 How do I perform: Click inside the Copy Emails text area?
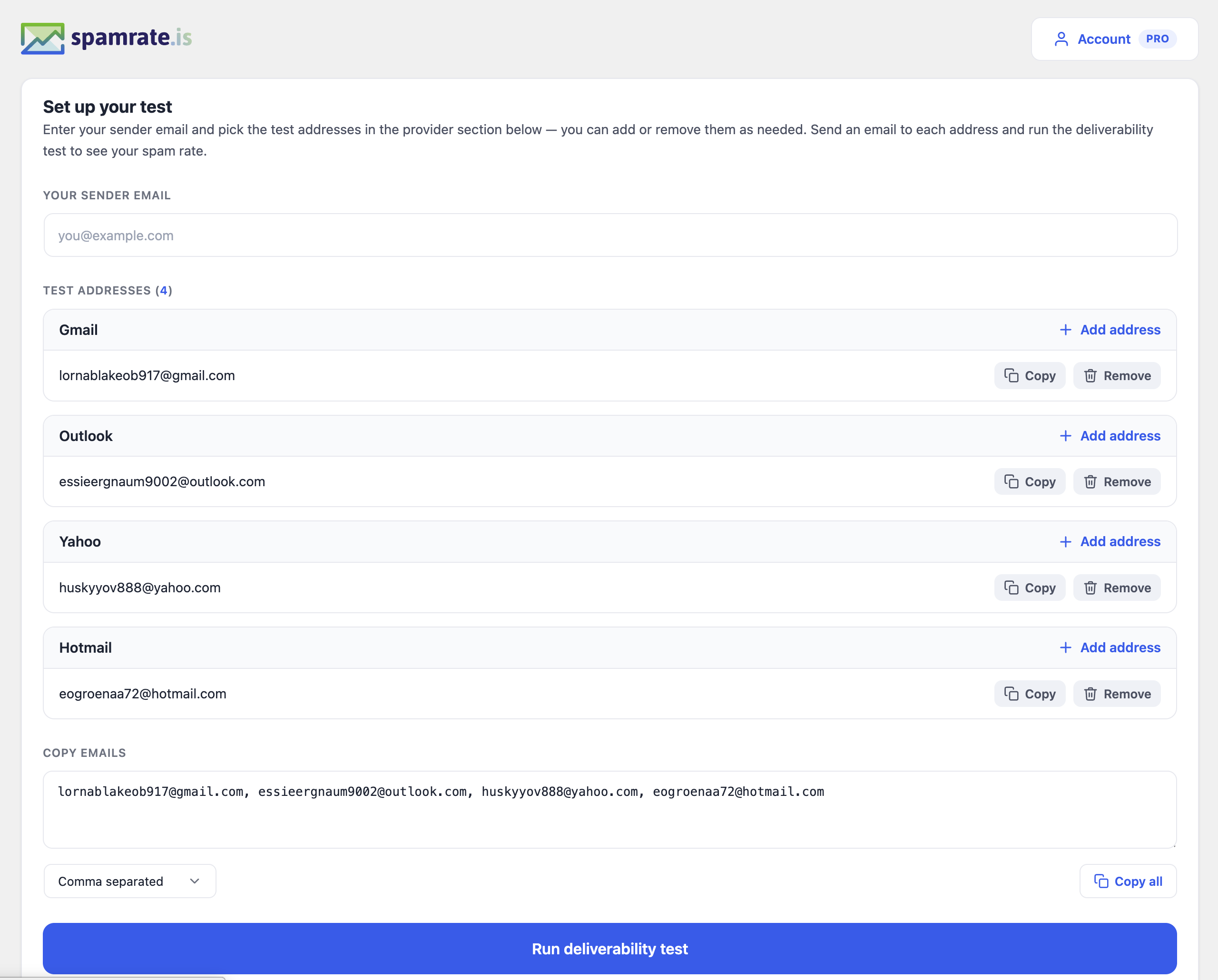coord(609,809)
